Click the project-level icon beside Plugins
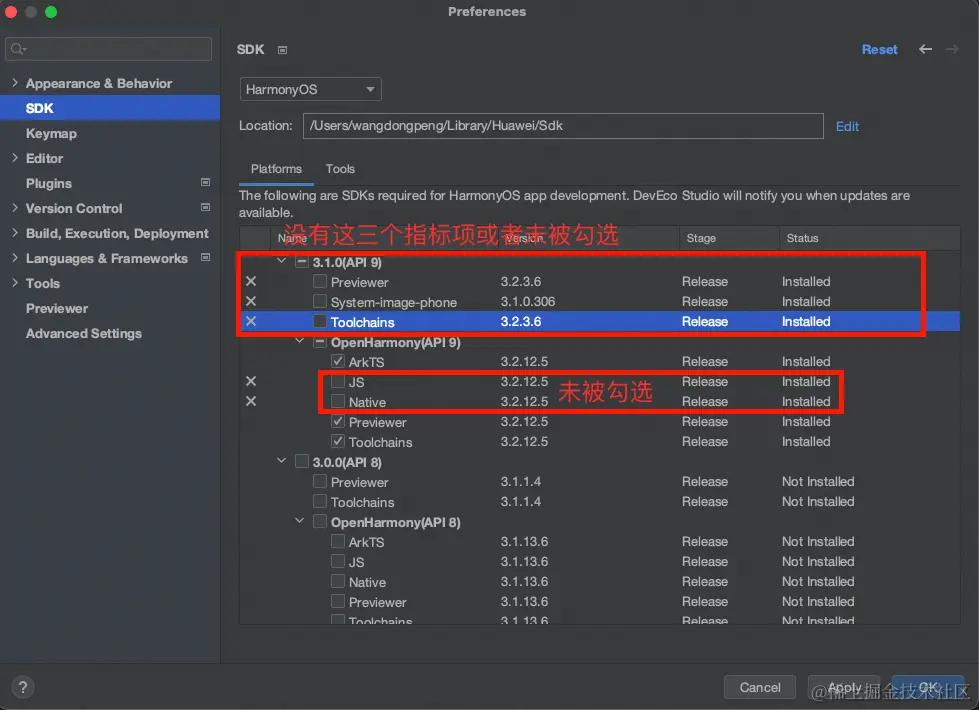The width and height of the screenshot is (979, 710). 205,183
